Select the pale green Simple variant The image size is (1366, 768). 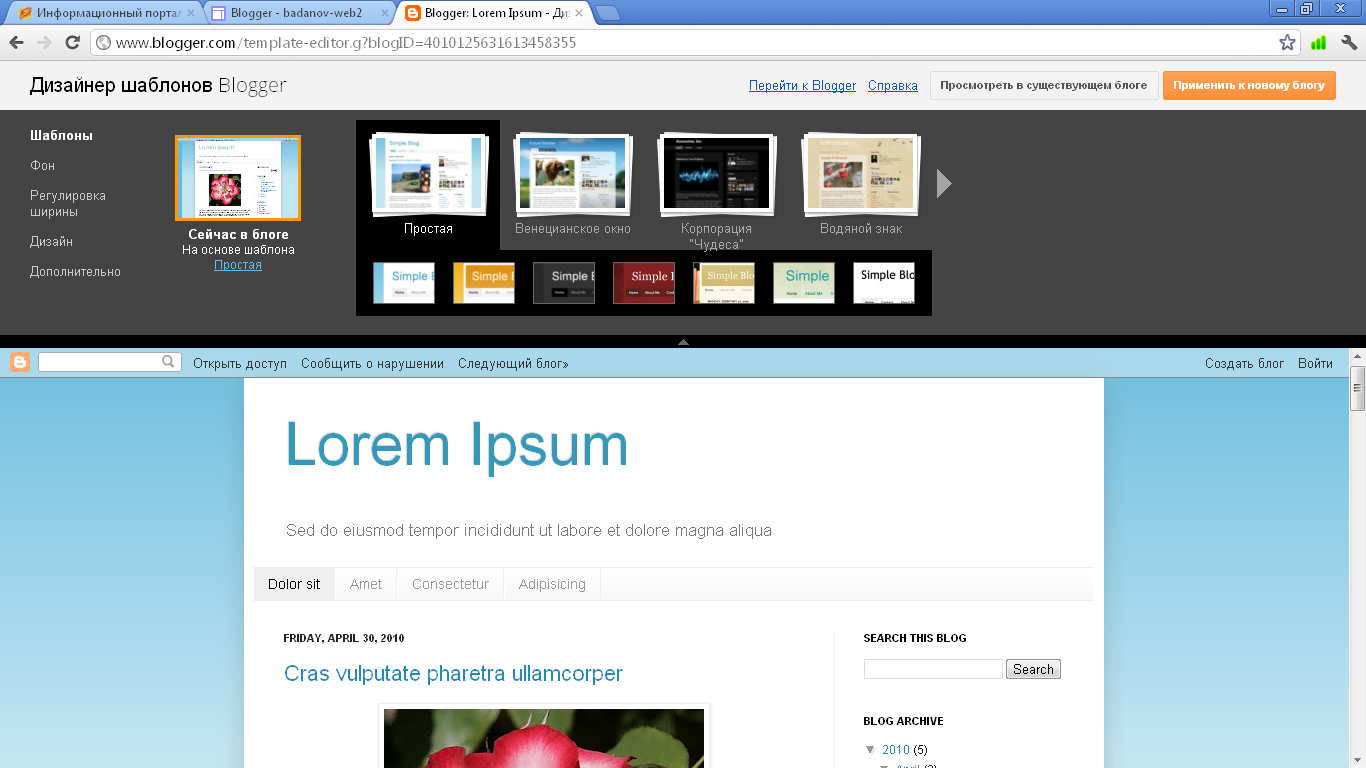(x=804, y=283)
